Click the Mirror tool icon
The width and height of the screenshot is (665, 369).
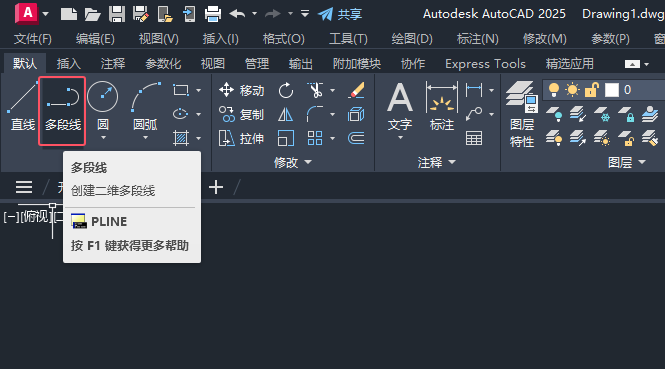[x=285, y=115]
